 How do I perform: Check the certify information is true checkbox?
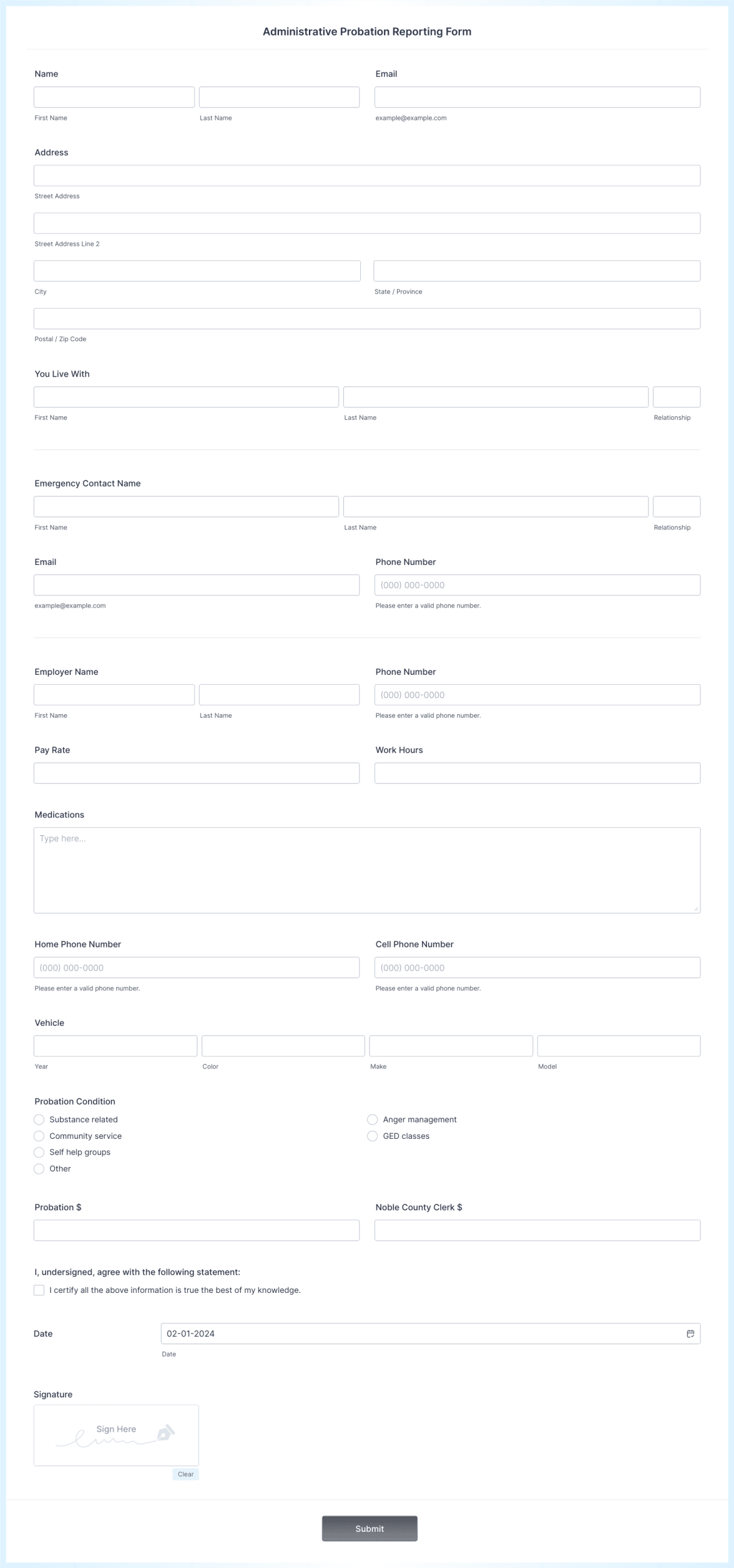point(39,1290)
